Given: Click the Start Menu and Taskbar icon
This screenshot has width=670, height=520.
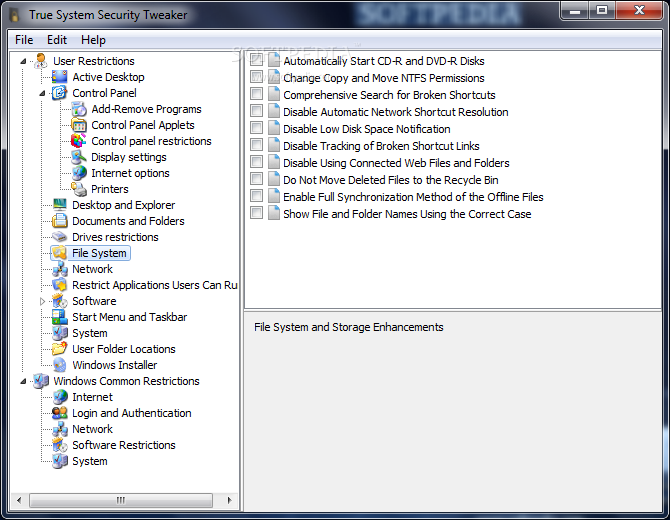Looking at the screenshot, I should click(x=59, y=317).
